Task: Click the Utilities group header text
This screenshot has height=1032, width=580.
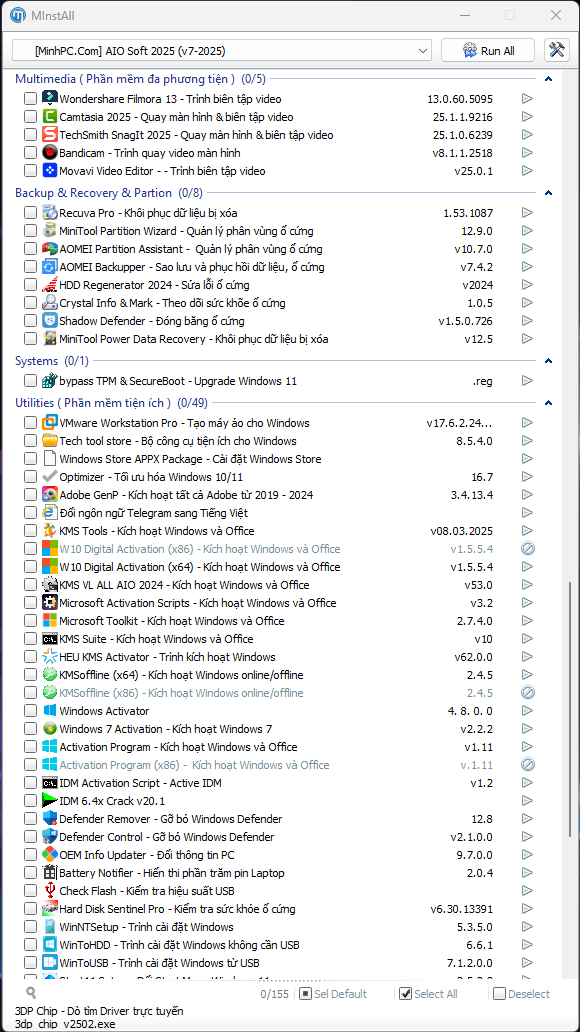Action: tap(111, 403)
